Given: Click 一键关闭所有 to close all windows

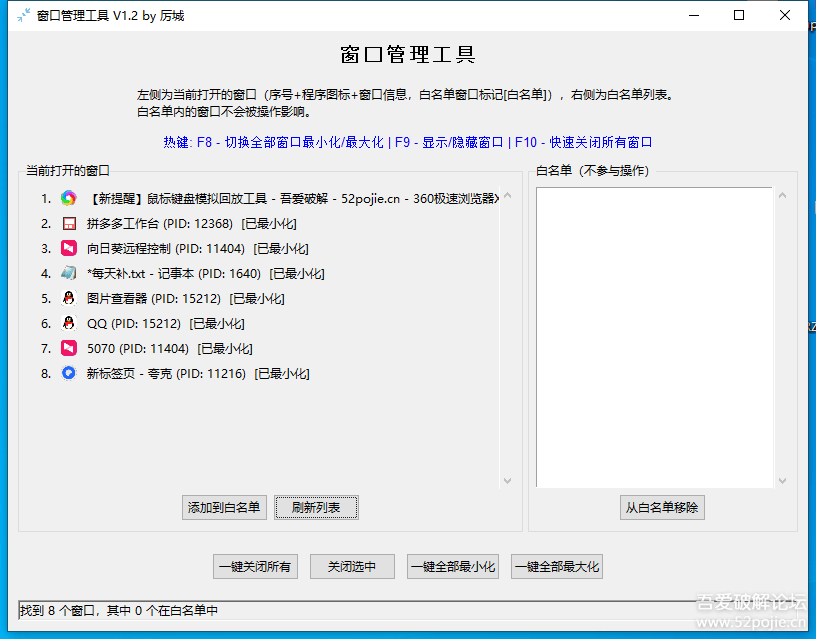Looking at the screenshot, I should [253, 566].
